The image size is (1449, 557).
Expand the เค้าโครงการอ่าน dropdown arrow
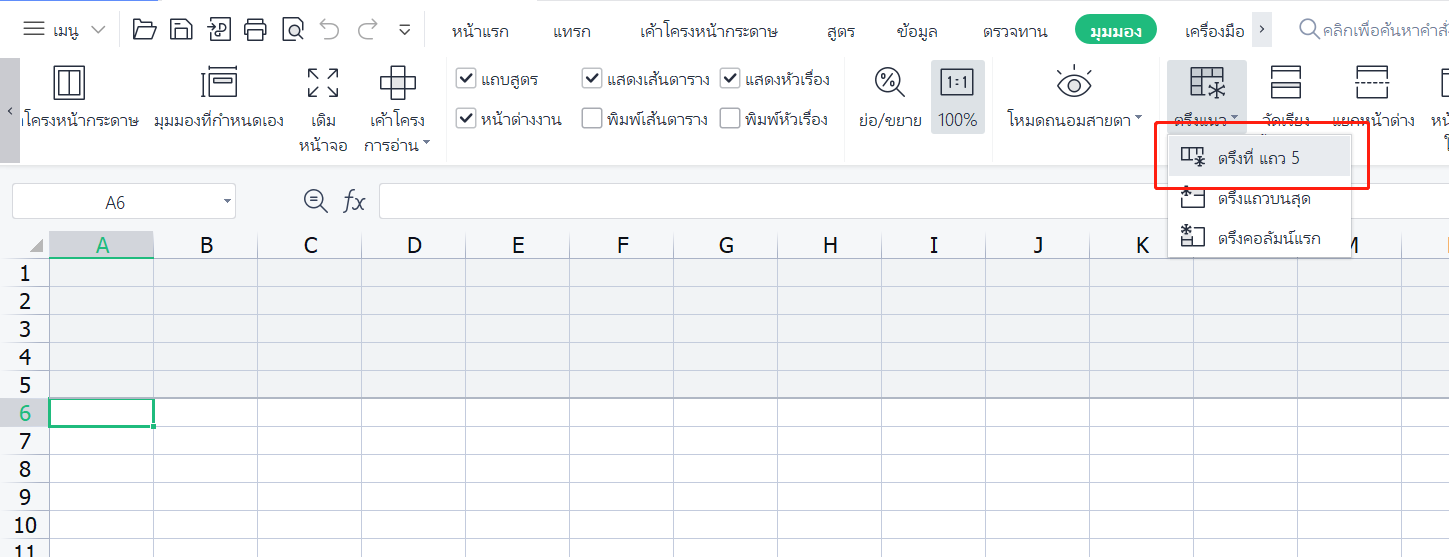[x=427, y=145]
